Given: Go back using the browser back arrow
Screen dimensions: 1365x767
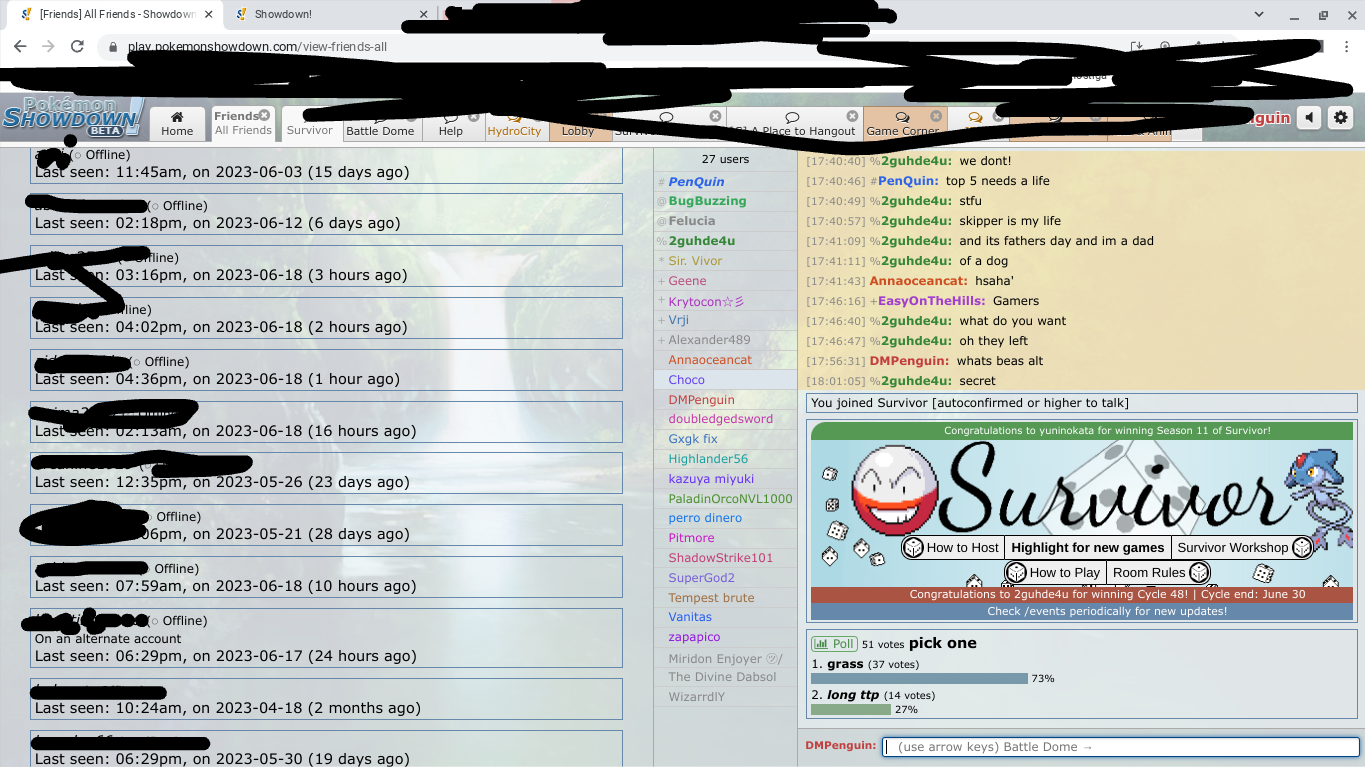Looking at the screenshot, I should (x=20, y=46).
